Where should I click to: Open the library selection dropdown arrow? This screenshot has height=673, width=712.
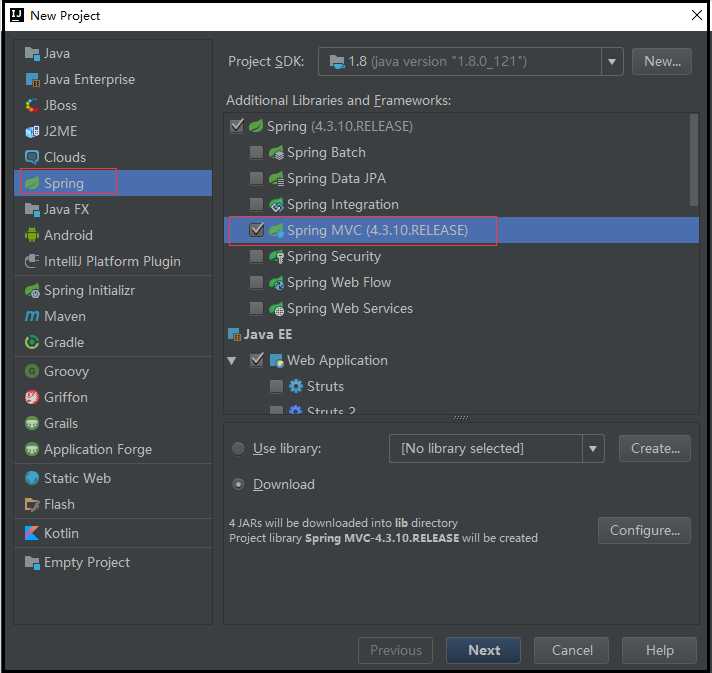point(593,449)
